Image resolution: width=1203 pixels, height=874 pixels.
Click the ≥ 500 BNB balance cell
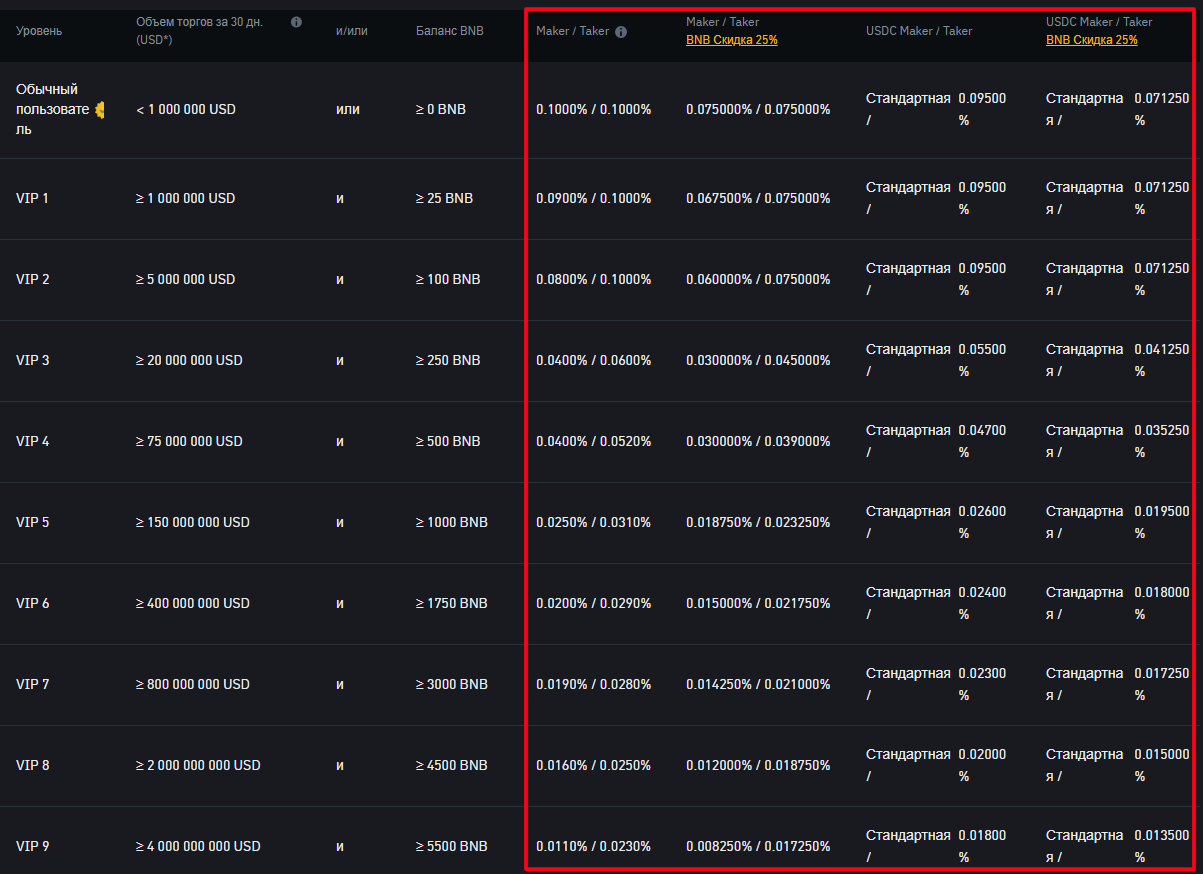click(448, 441)
